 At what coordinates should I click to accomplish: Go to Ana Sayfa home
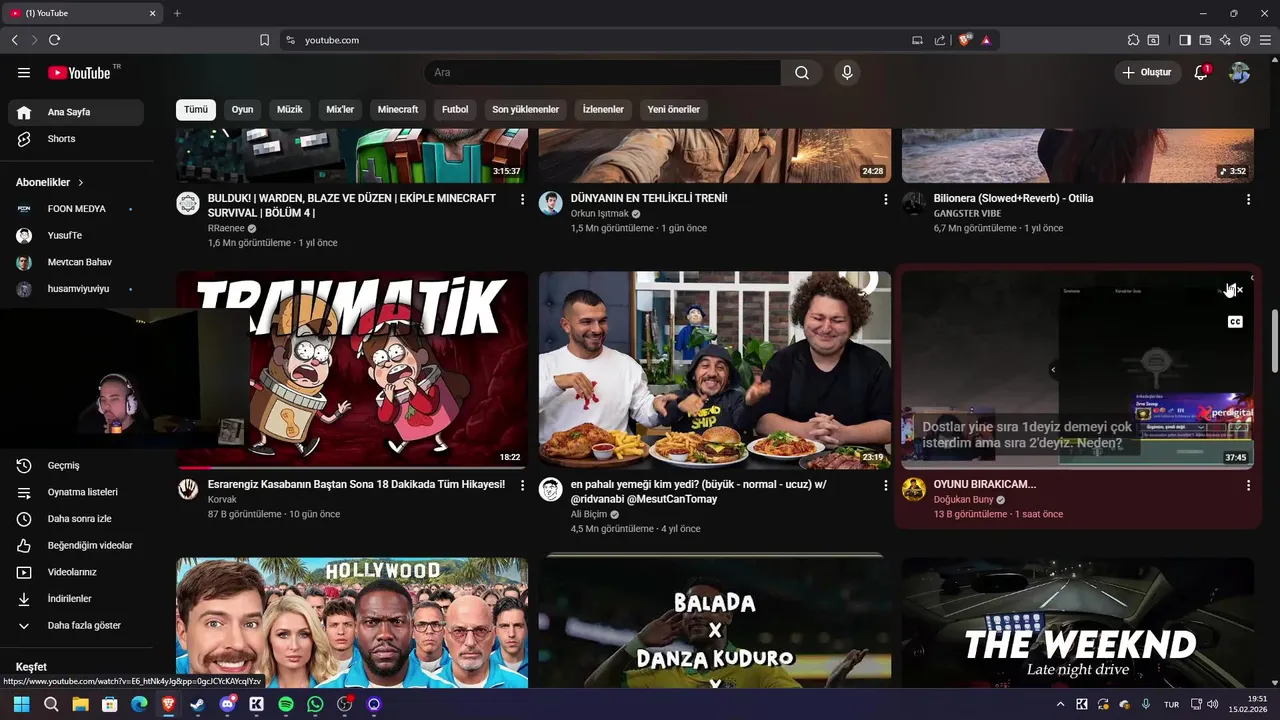pos(76,112)
